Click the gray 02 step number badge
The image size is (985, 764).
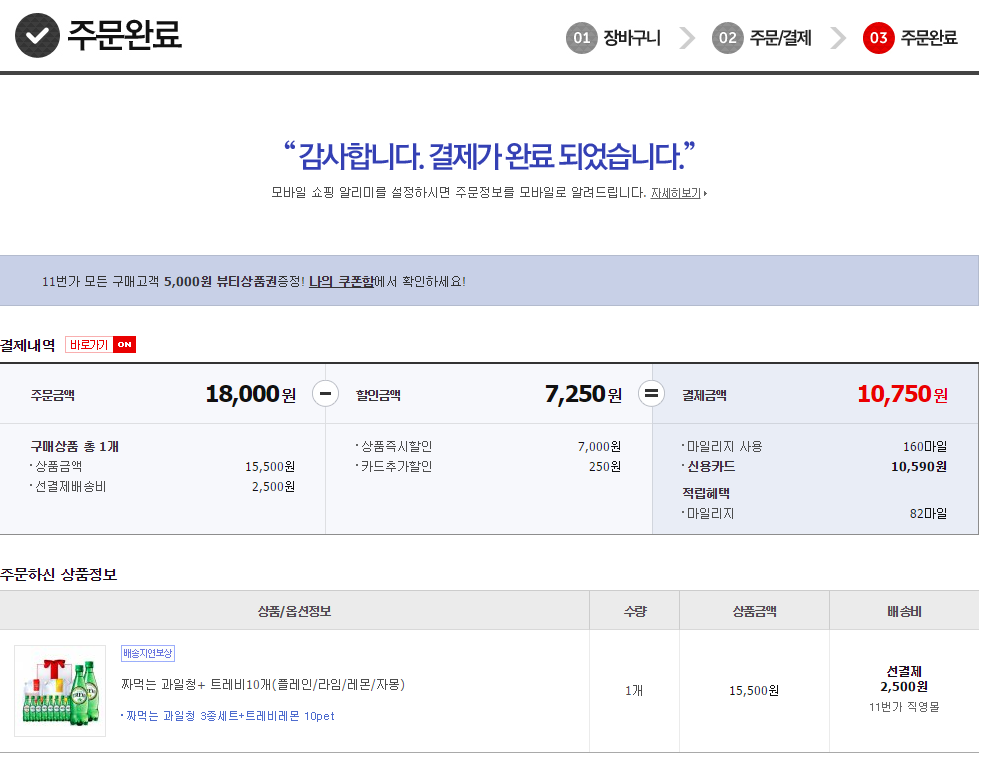coord(727,38)
